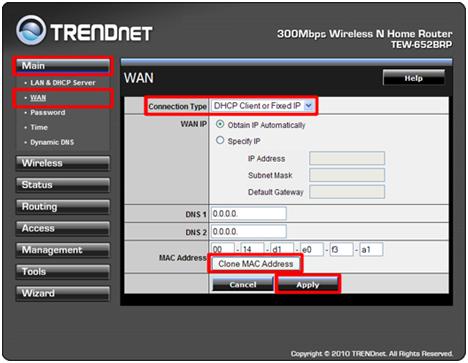Click the WAN page heading
Viewport: 468px width, 363px height.
click(x=139, y=78)
